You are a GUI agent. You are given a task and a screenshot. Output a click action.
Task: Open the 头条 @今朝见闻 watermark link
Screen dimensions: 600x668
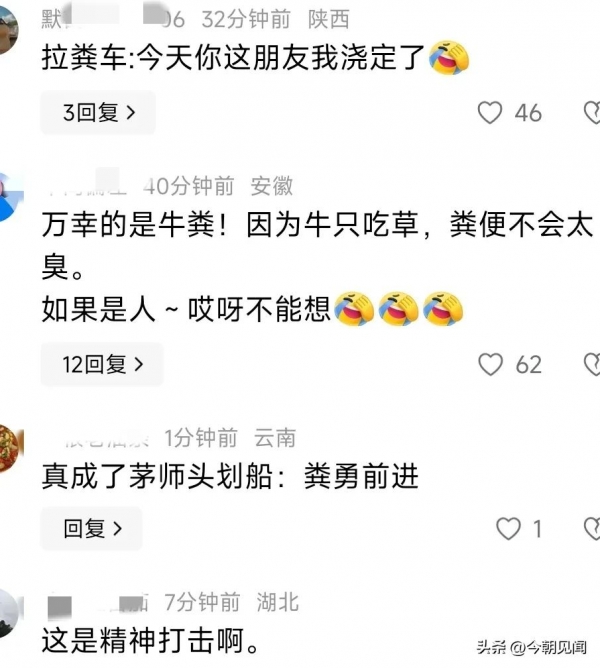pos(531,648)
